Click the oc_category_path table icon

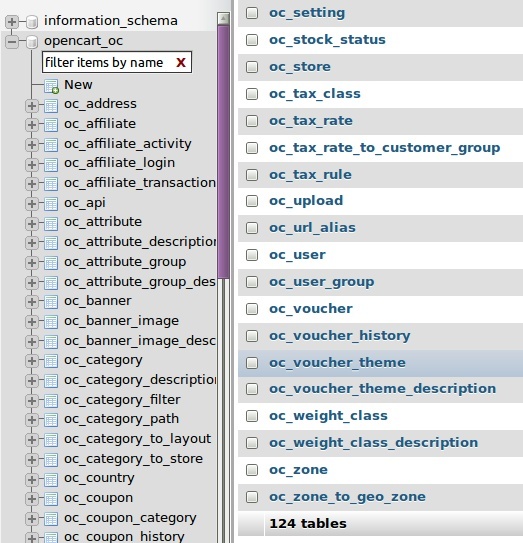pos(51,420)
